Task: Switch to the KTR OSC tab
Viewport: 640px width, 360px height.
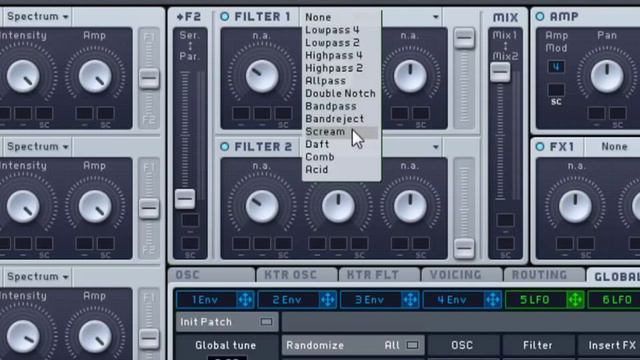Action: click(297, 275)
